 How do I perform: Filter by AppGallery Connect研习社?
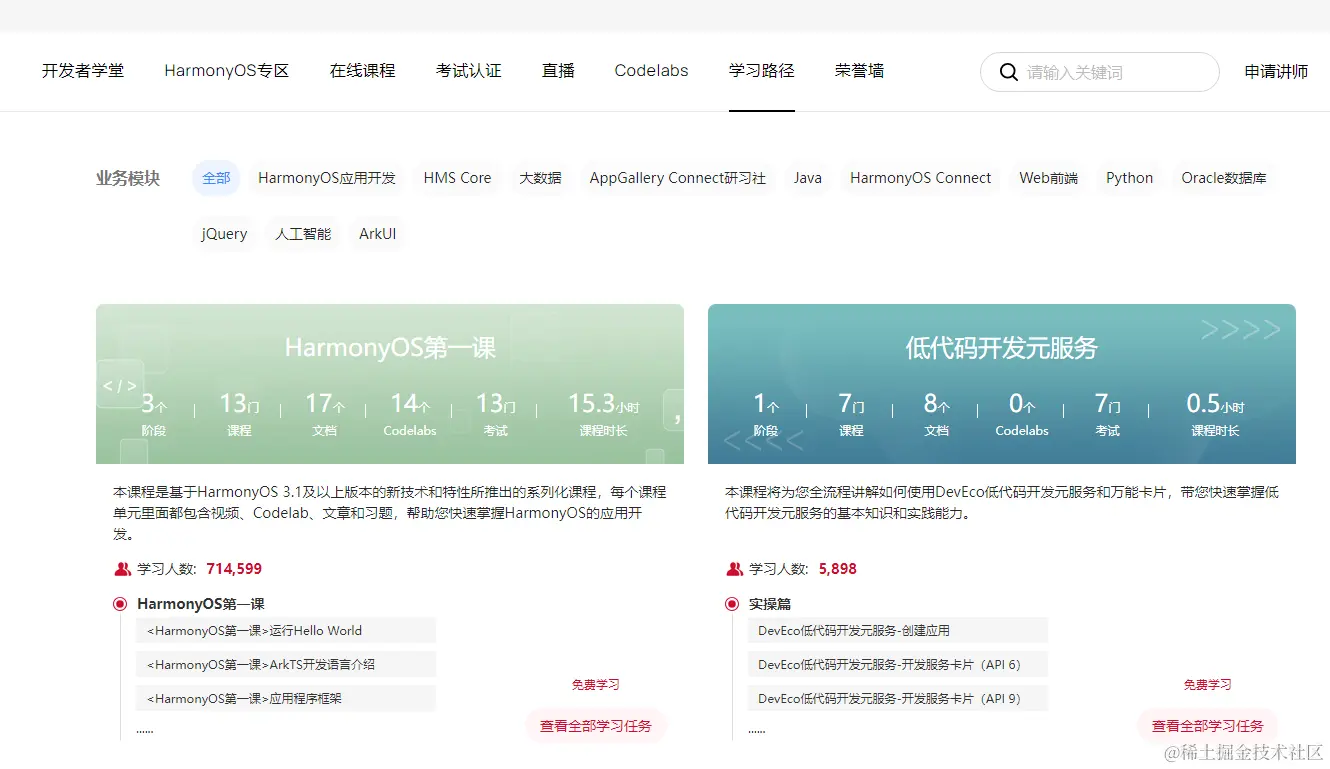pyautogui.click(x=678, y=178)
